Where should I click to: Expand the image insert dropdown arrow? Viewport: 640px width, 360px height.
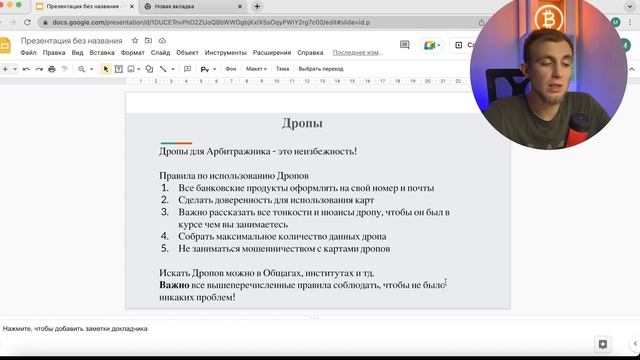coord(139,69)
